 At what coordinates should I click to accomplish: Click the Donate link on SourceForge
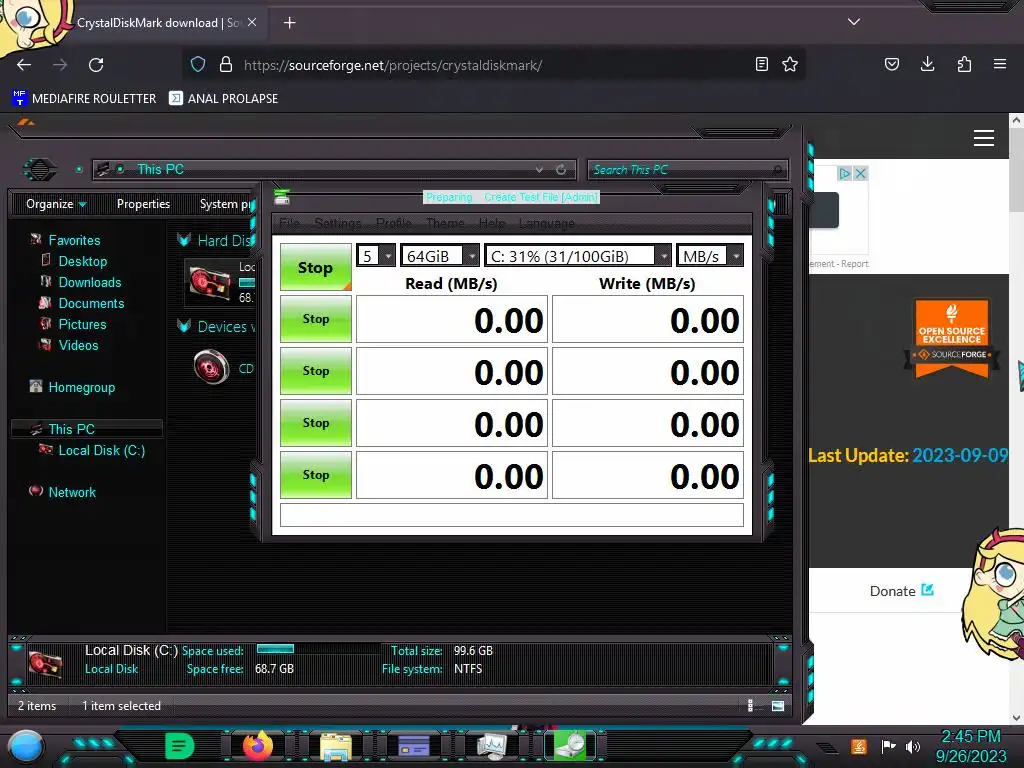[x=901, y=591]
